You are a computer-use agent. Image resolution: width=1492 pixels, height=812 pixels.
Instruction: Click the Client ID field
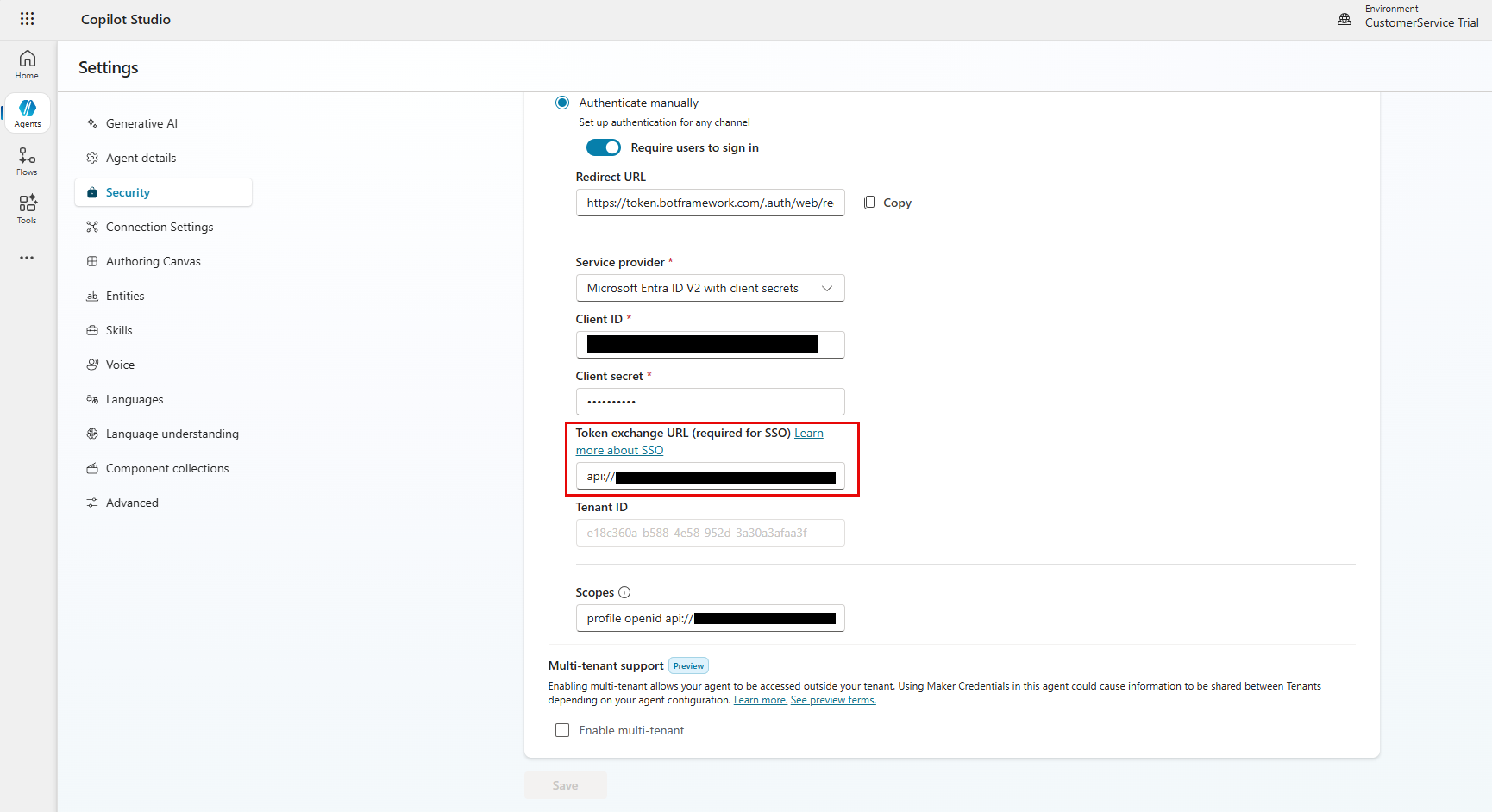point(710,345)
